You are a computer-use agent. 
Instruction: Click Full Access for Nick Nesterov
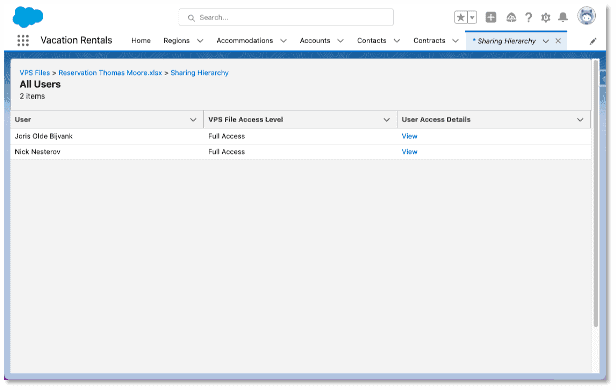pyautogui.click(x=227, y=152)
